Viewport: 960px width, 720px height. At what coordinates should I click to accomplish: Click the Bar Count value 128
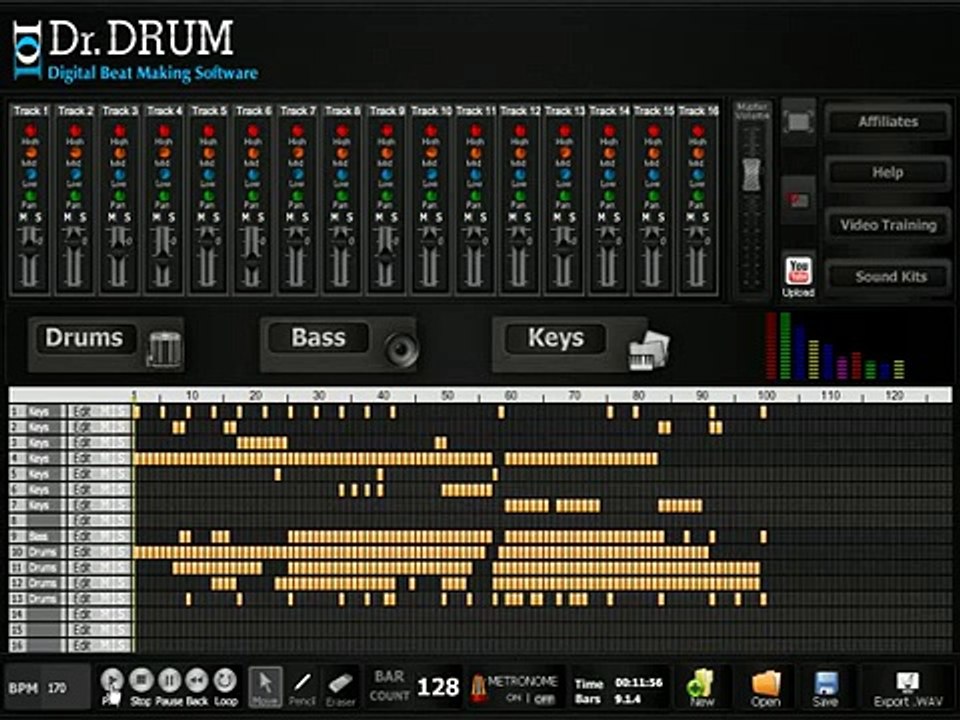pyautogui.click(x=438, y=687)
